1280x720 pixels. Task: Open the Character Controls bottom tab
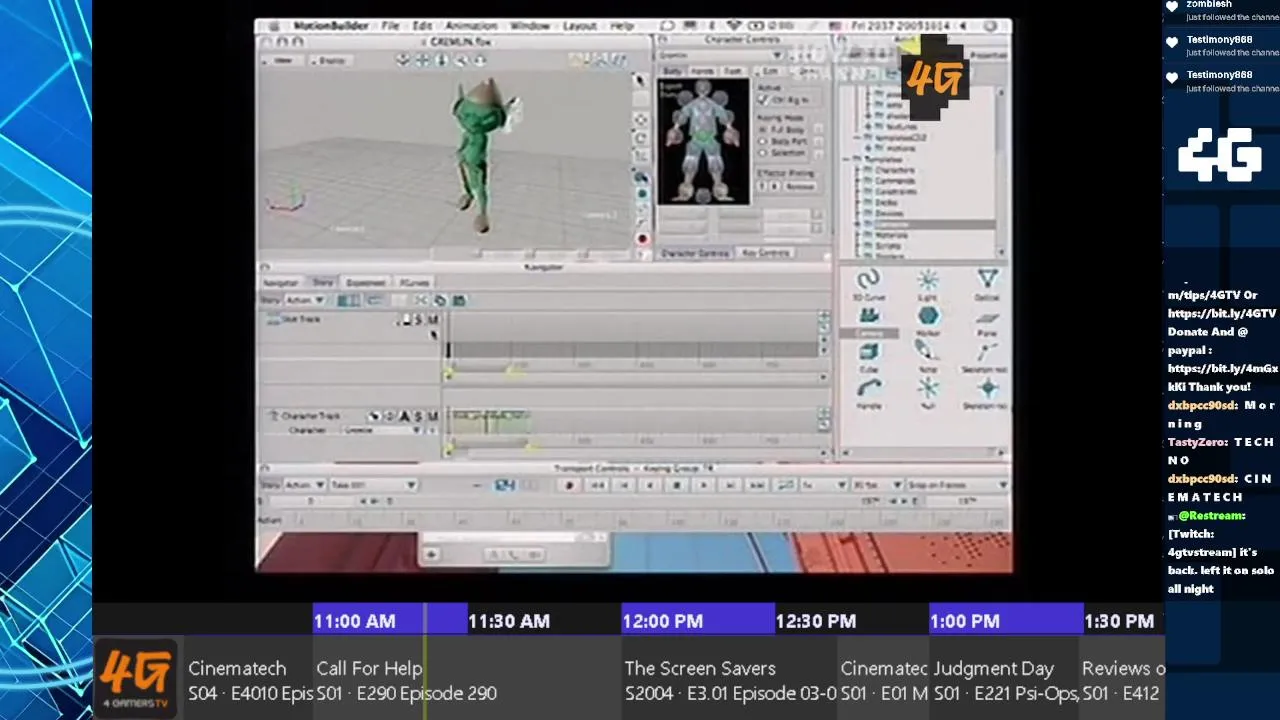pos(697,253)
